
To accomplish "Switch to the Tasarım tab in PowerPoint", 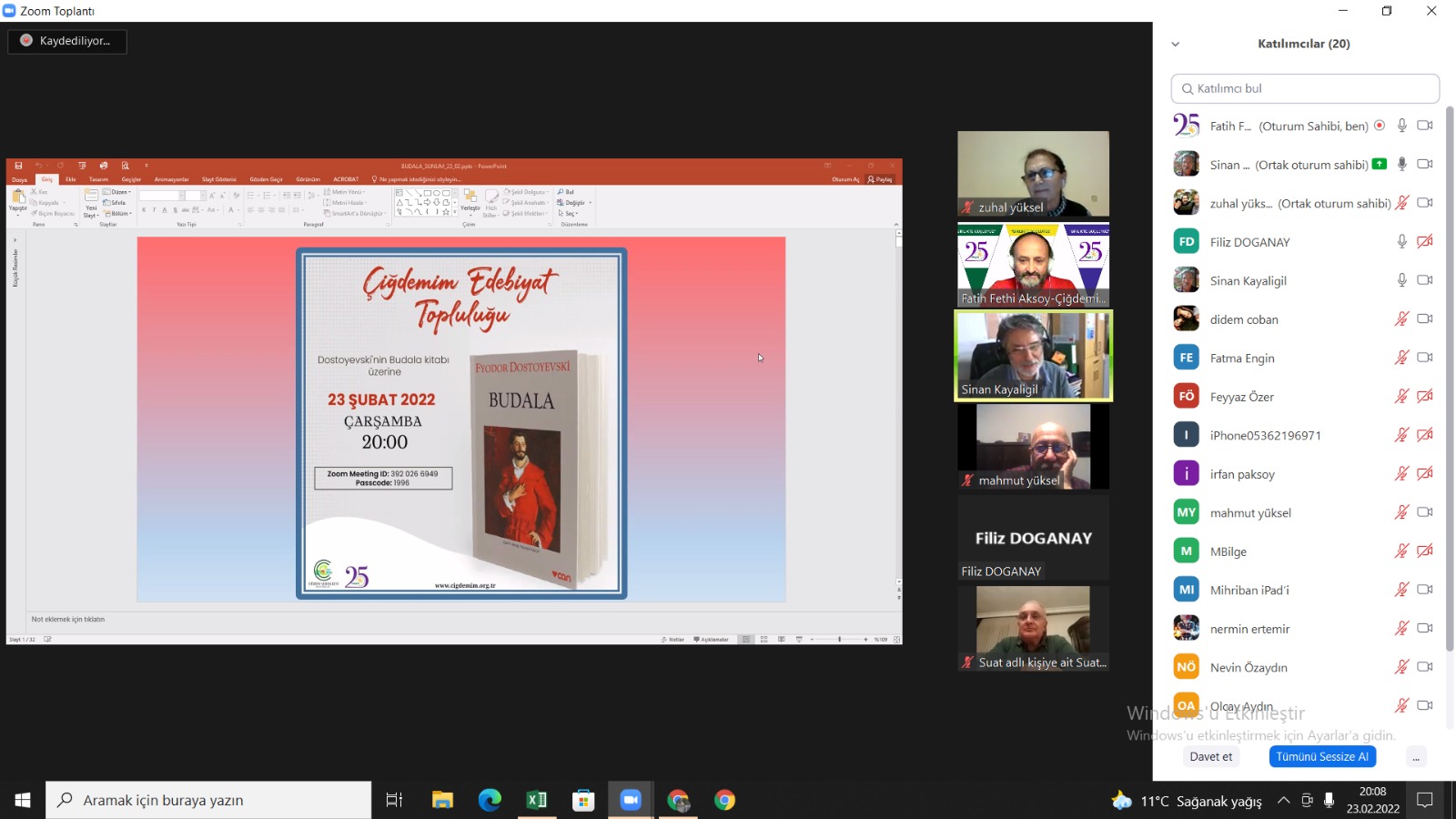I will click(98, 179).
